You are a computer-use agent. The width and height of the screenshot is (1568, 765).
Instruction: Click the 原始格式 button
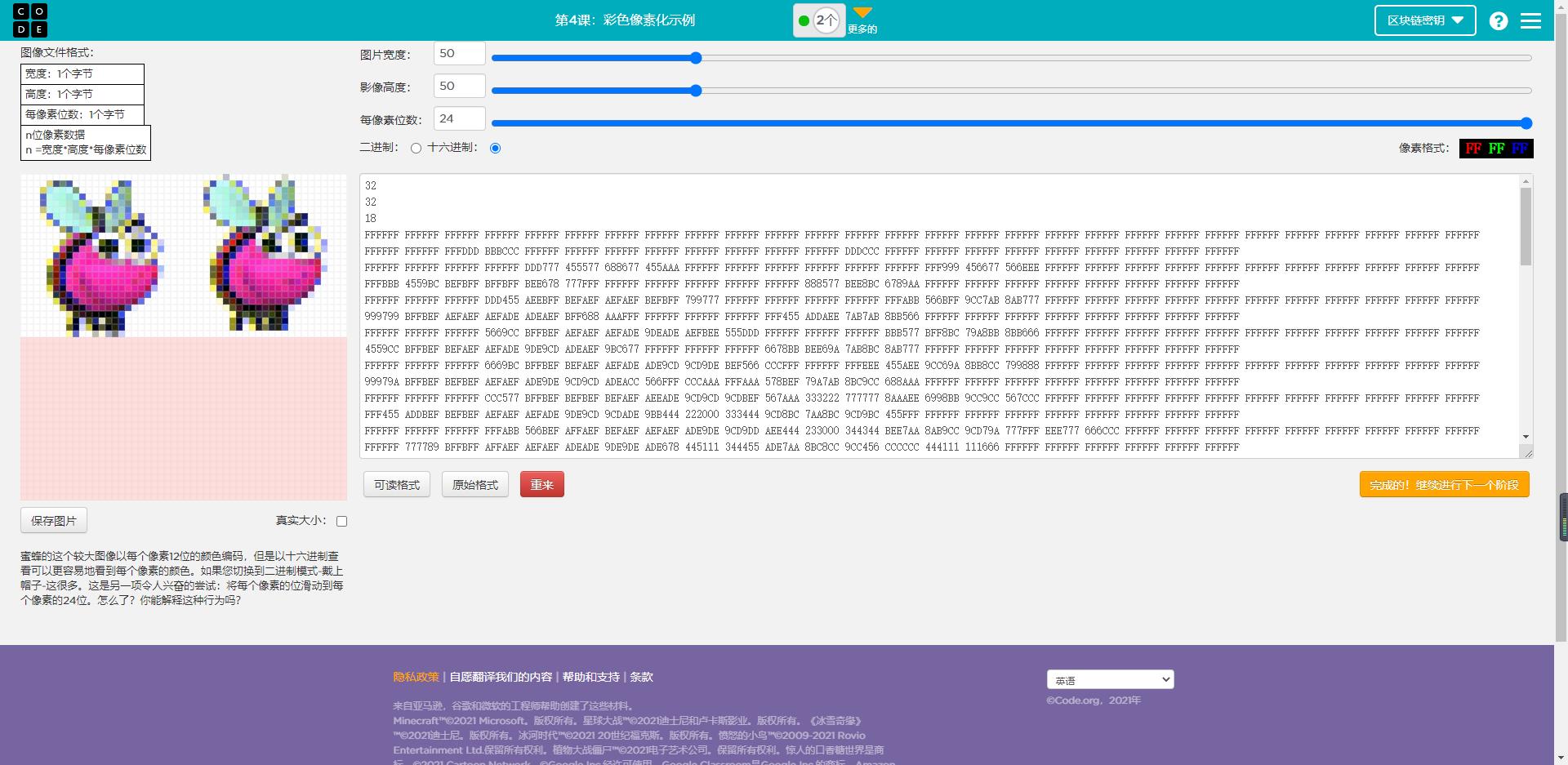(475, 485)
